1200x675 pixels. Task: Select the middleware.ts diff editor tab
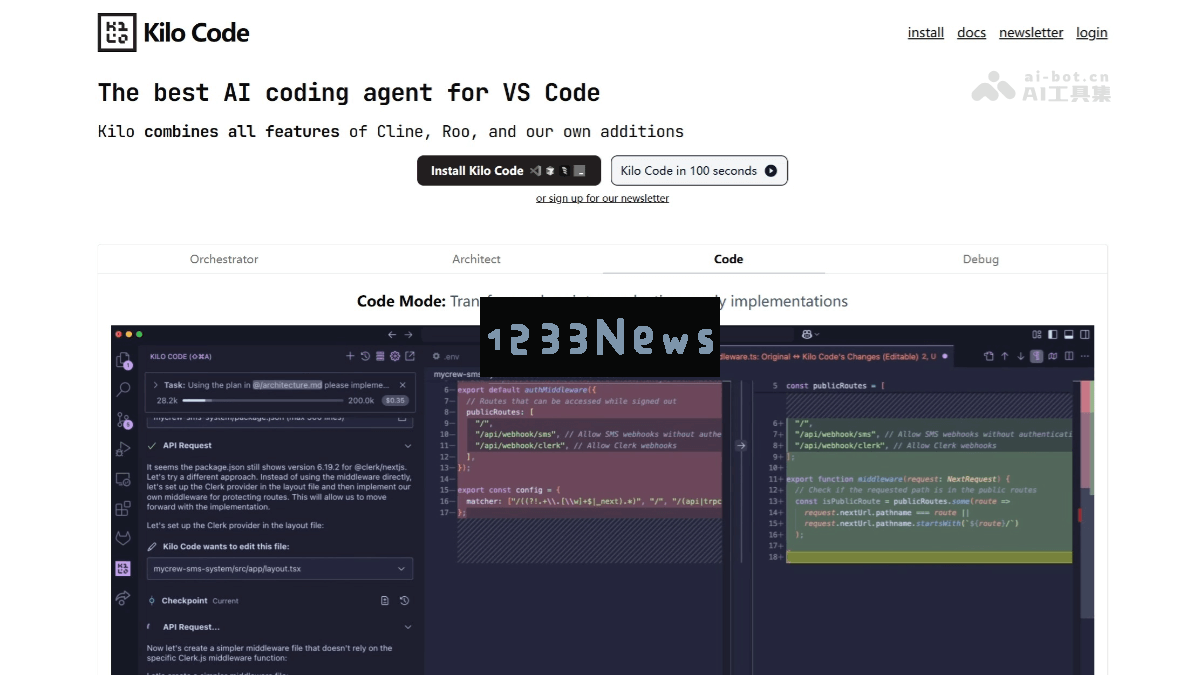coord(834,356)
